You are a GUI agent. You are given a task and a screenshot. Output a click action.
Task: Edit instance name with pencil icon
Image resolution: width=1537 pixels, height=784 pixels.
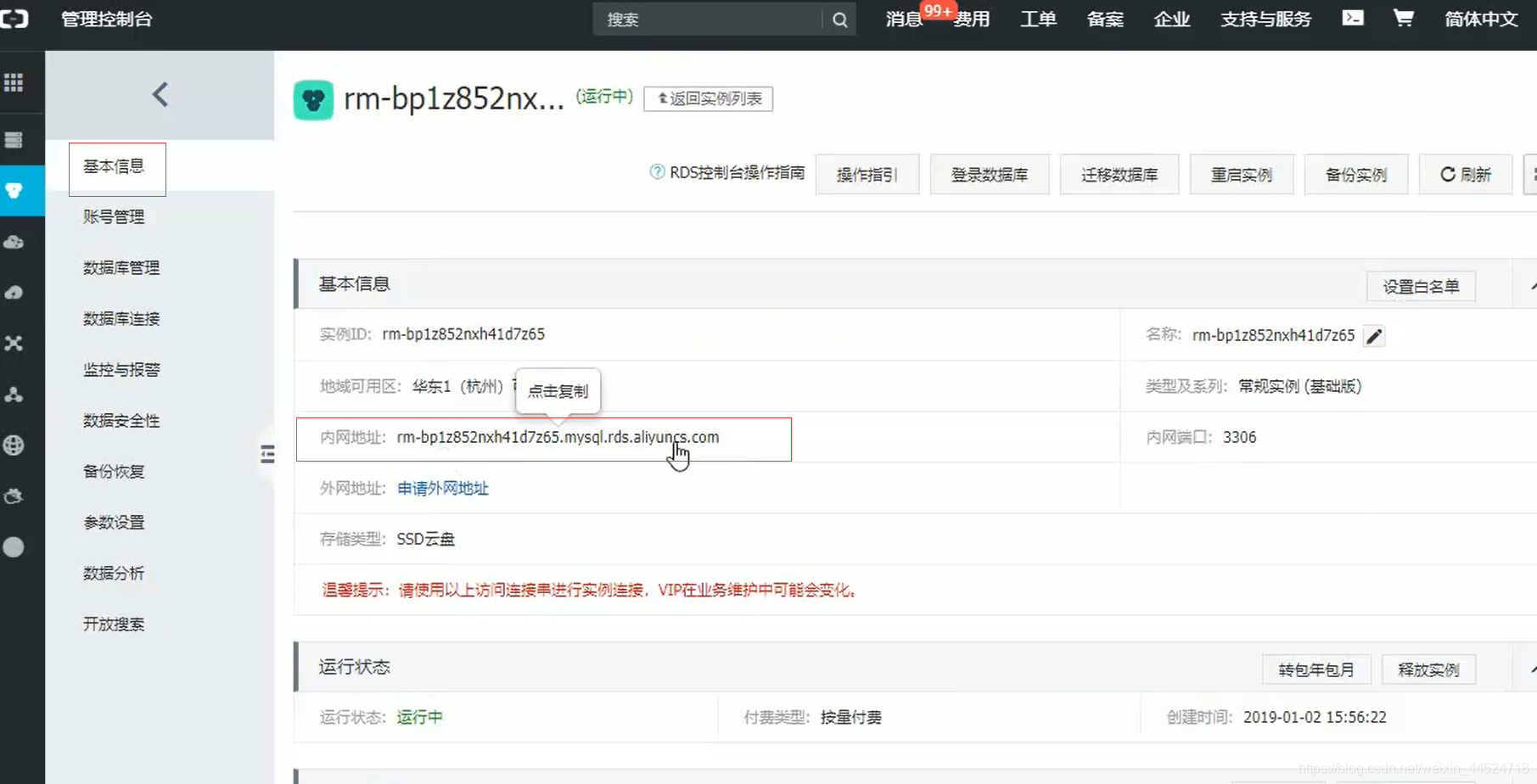[x=1374, y=336]
